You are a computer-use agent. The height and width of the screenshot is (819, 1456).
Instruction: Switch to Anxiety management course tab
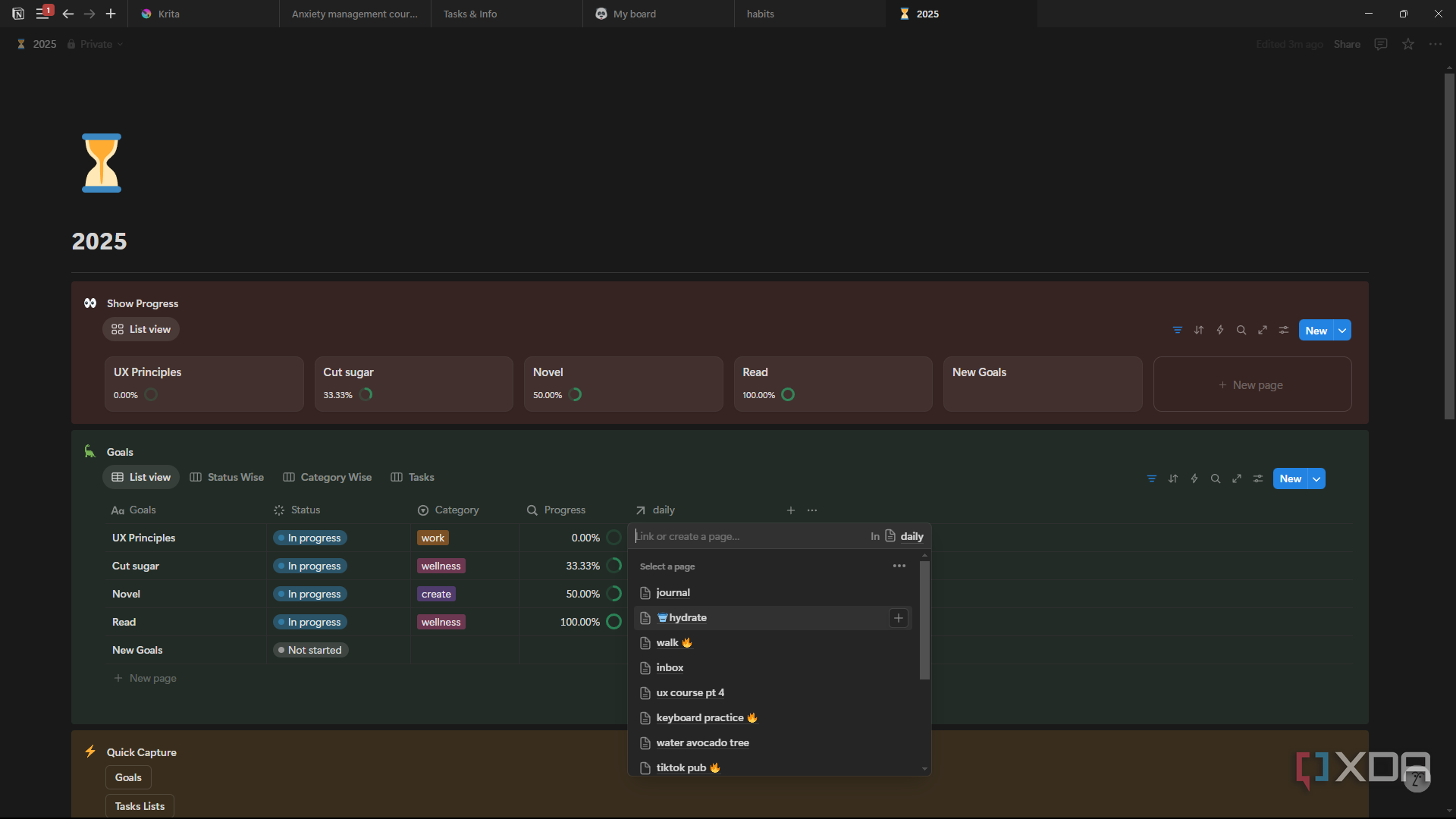point(355,14)
